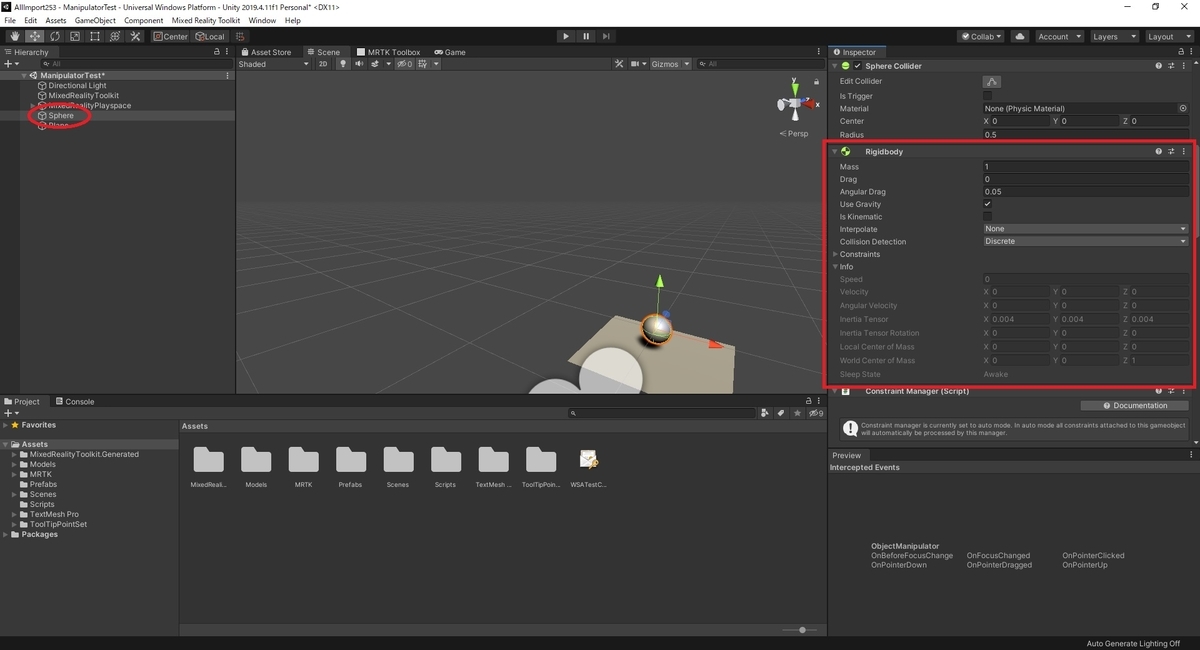Toggle grid snapping icon in top toolbar

[x=240, y=37]
